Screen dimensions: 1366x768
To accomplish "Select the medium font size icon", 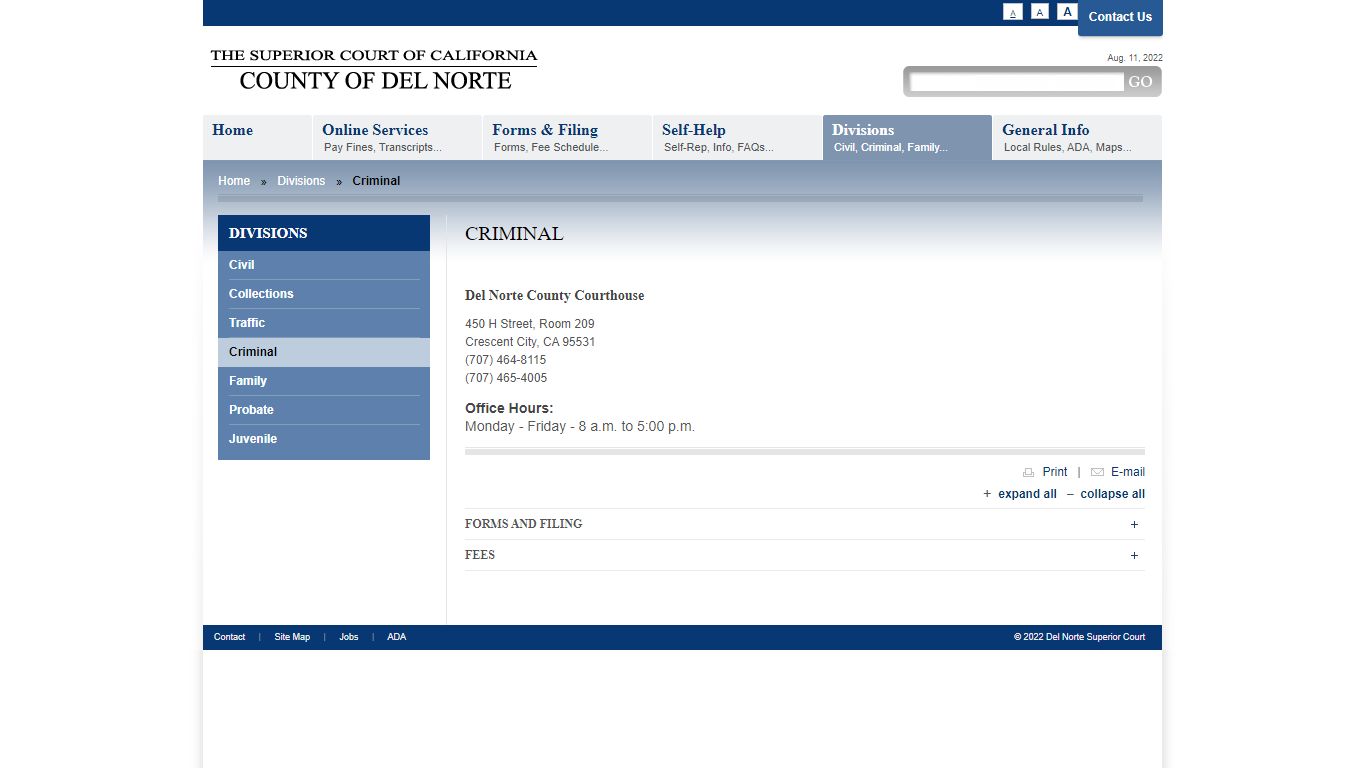I will (1040, 12).
